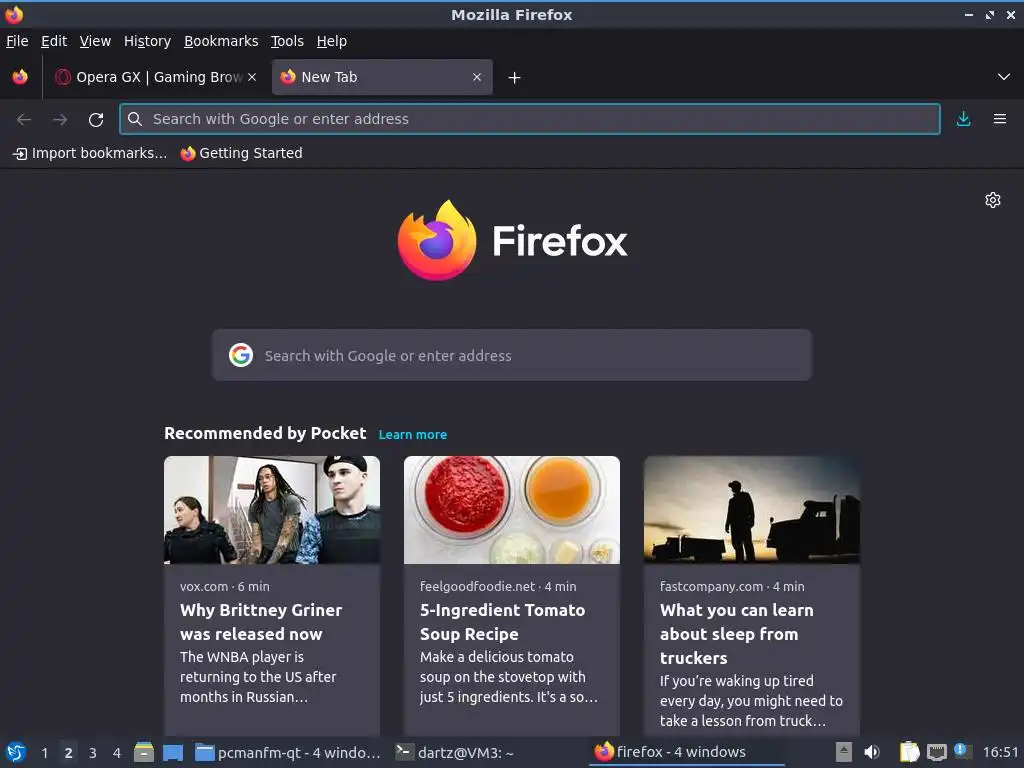
Task: Expand the list all tabs chevron
Action: pyautogui.click(x=1004, y=77)
